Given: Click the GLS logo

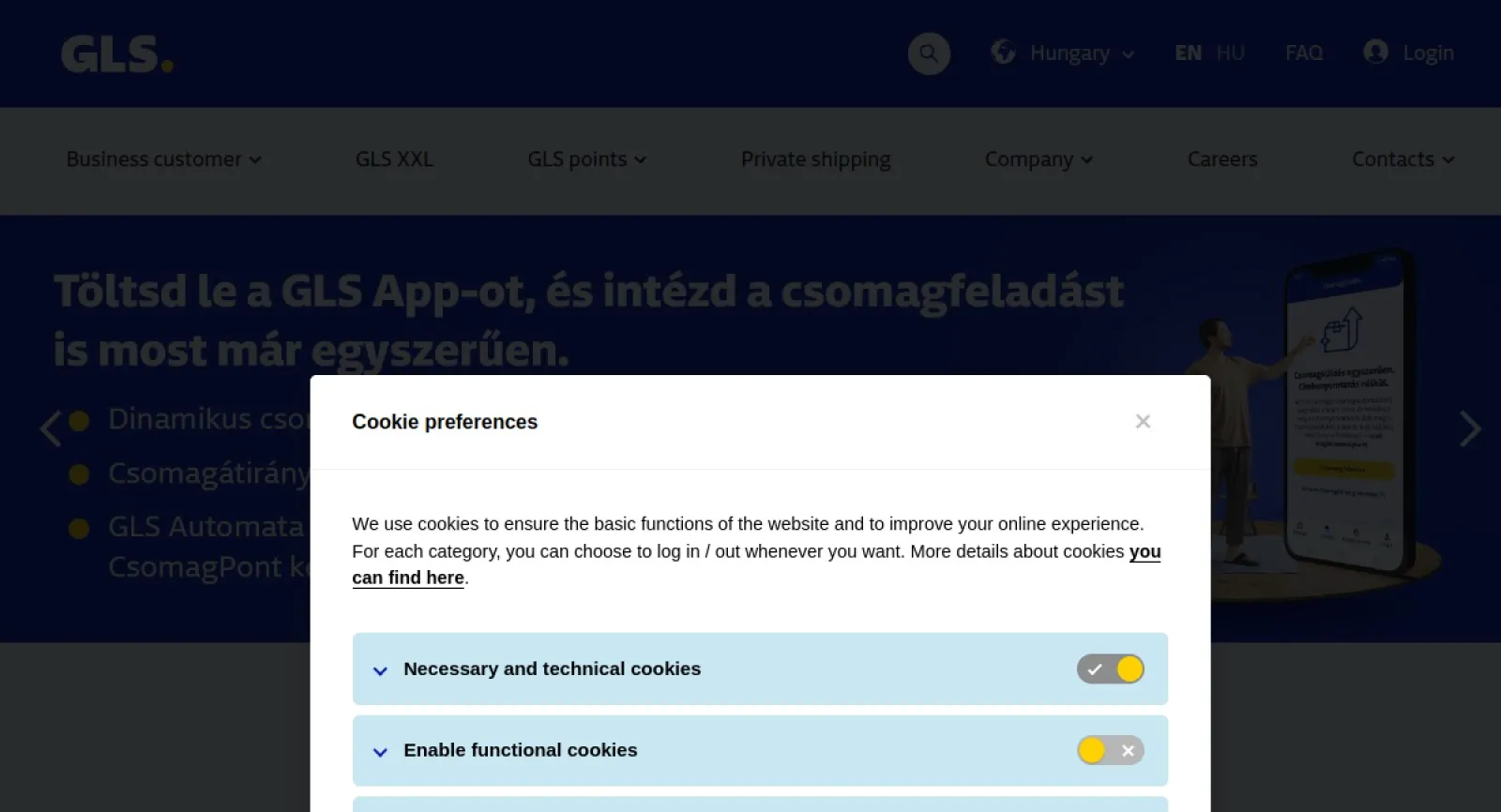Looking at the screenshot, I should pyautogui.click(x=117, y=54).
